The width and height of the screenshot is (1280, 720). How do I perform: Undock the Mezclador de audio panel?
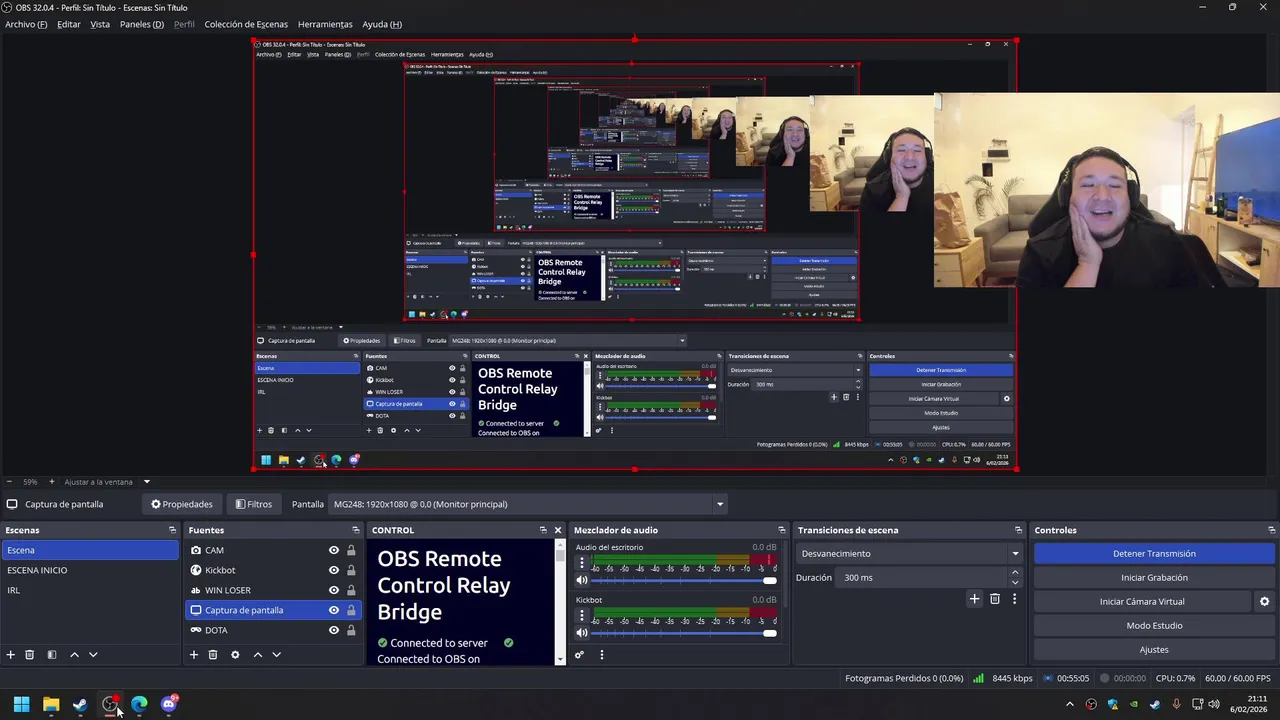point(782,530)
